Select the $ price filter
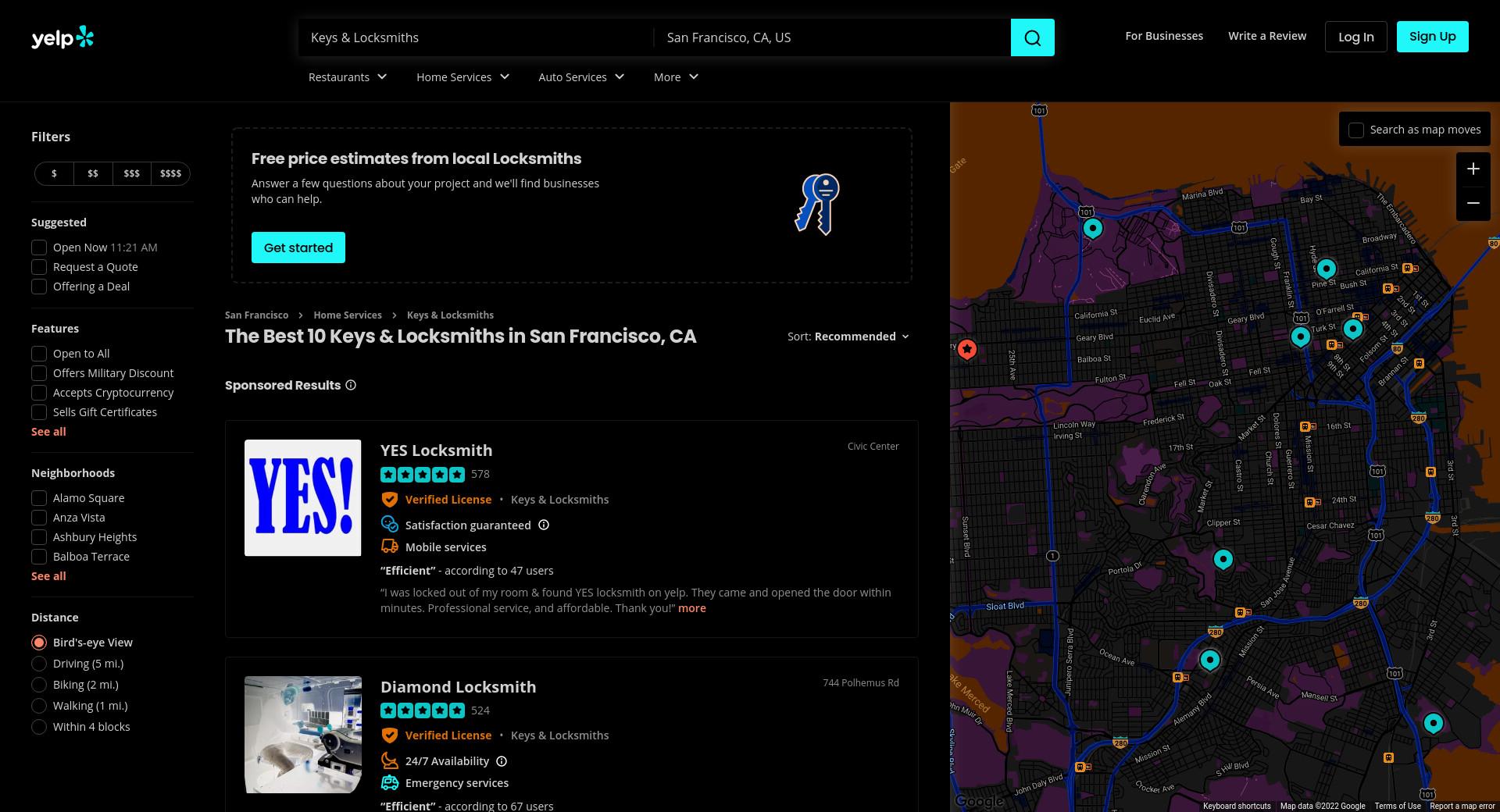This screenshot has width=1500, height=812. click(54, 173)
